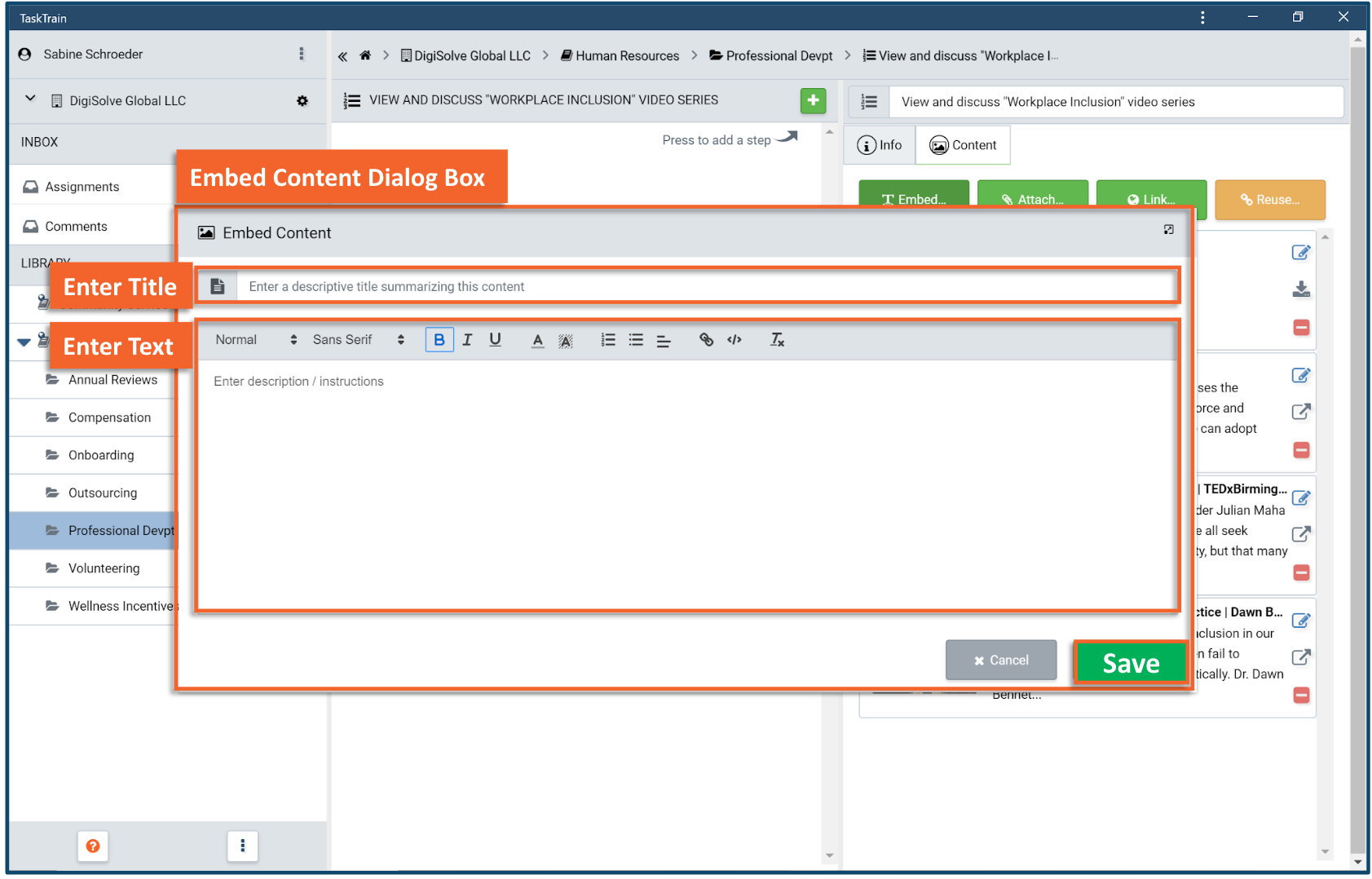Screen dimensions: 1372x879
Task: Open the font color picker
Action: pos(537,341)
